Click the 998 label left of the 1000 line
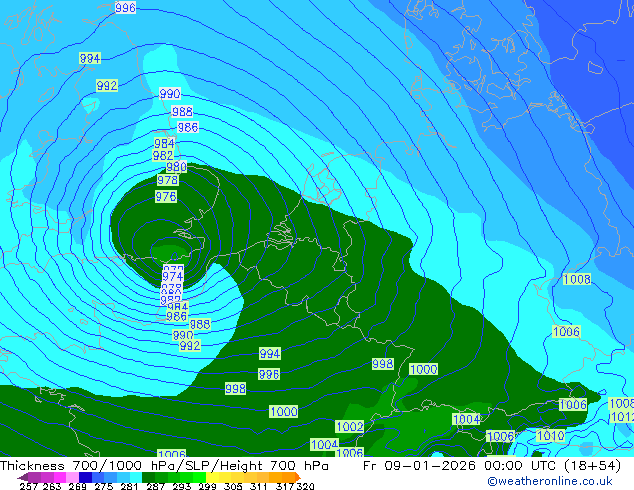 236,389
